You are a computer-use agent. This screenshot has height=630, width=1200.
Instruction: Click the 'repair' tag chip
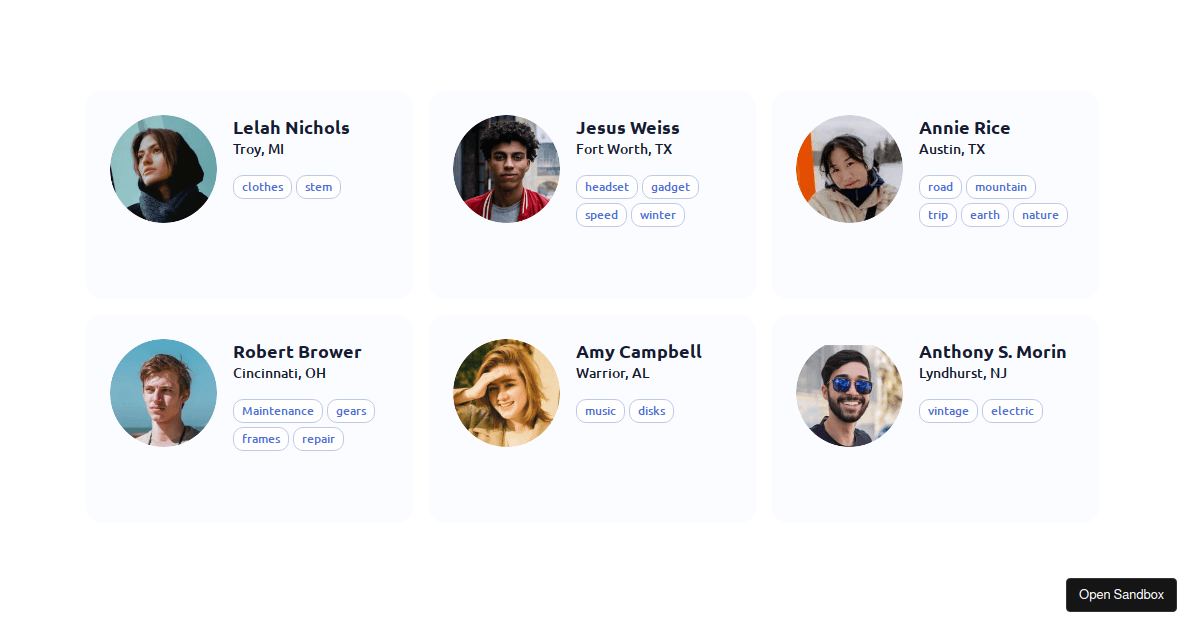pos(318,439)
